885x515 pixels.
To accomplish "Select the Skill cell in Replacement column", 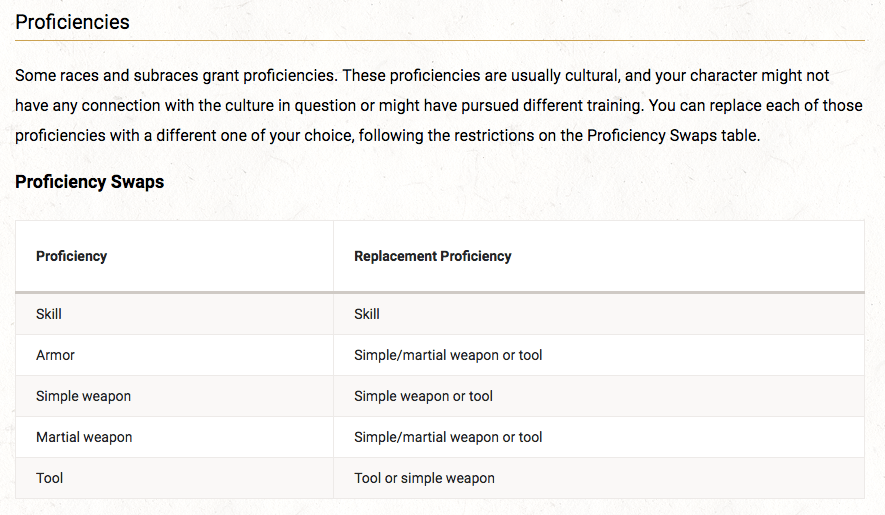I will click(367, 314).
